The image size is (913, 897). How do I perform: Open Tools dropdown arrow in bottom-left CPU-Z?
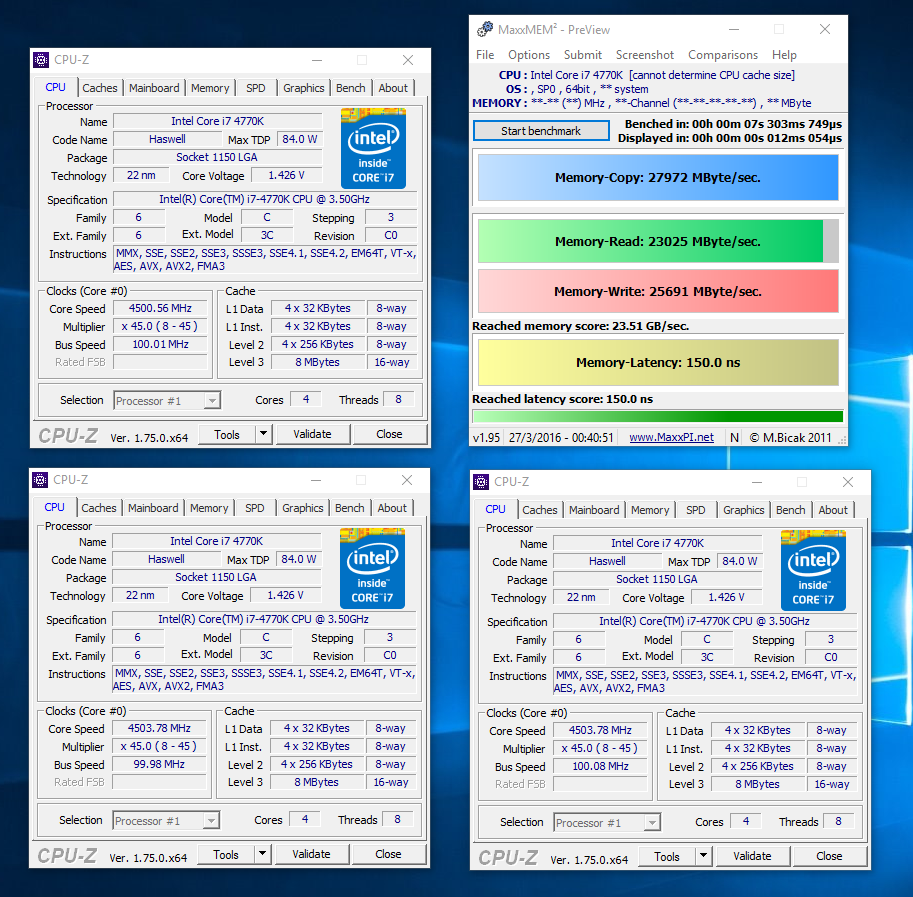[263, 854]
